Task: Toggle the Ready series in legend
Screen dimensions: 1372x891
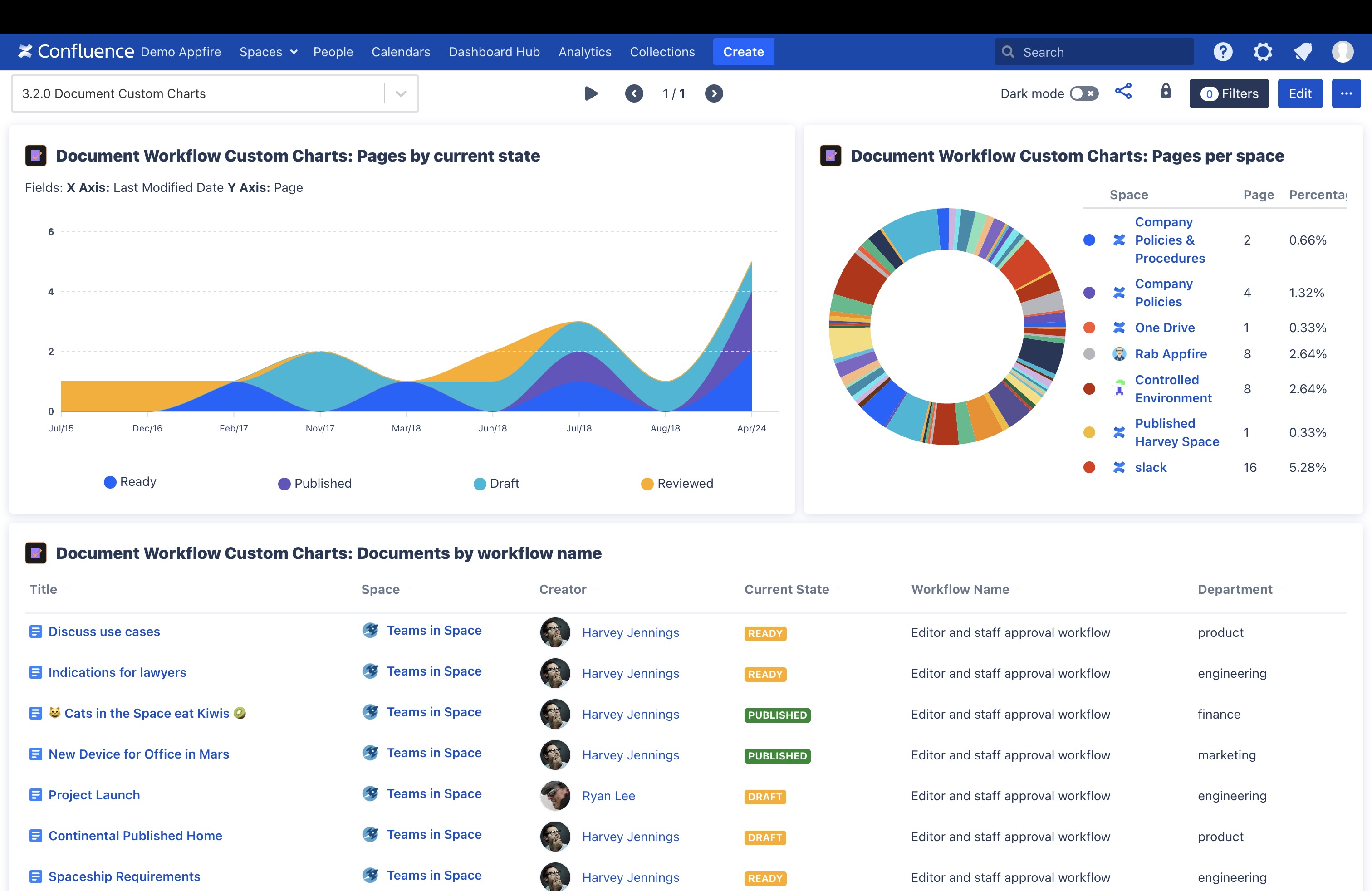Action: click(130, 482)
